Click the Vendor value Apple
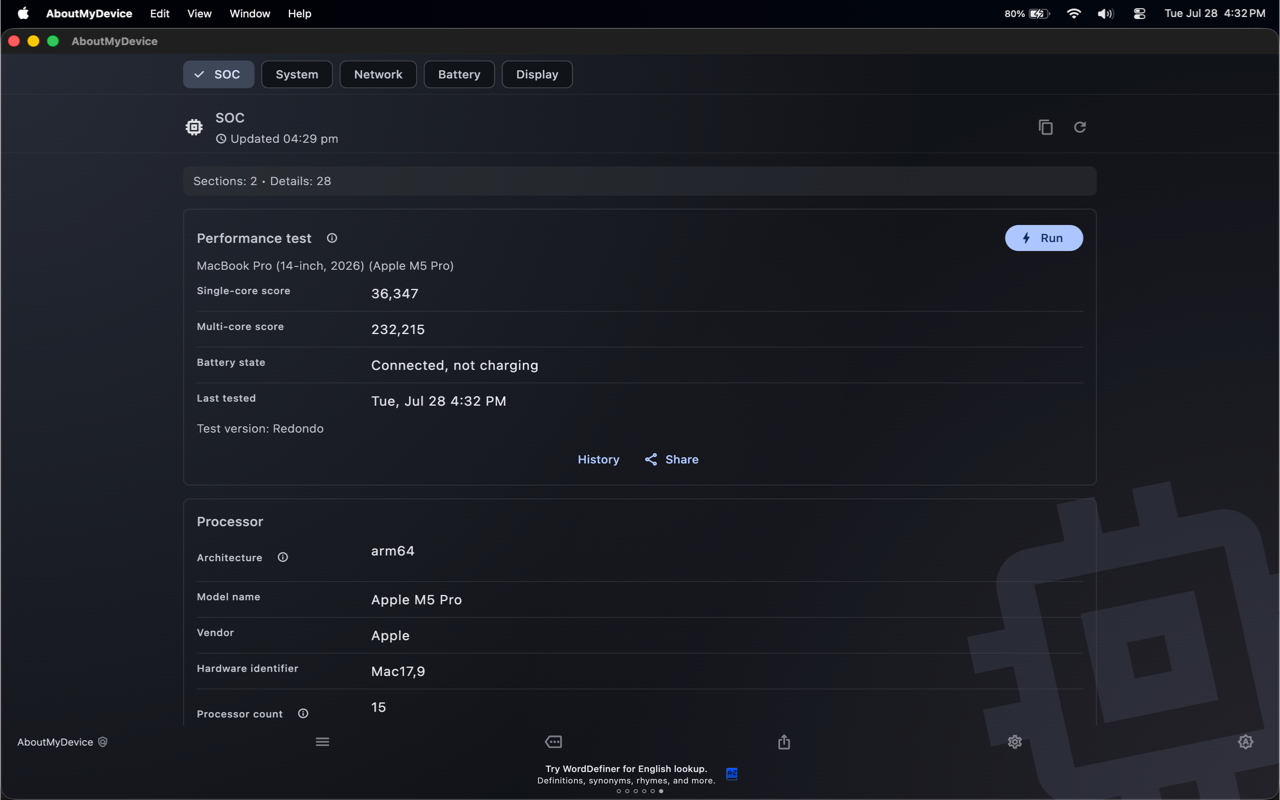This screenshot has width=1280, height=800. coord(390,636)
